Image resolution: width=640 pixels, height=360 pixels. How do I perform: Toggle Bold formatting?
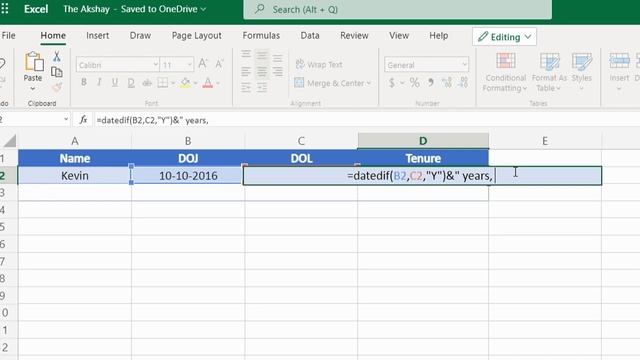pyautogui.click(x=84, y=82)
